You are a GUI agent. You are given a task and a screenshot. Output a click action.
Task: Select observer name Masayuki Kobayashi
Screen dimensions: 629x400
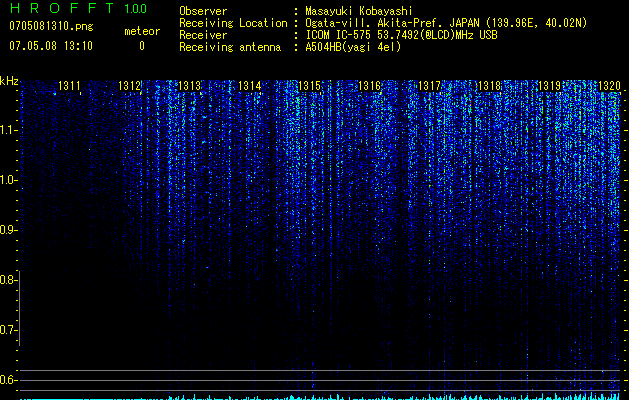click(x=359, y=11)
